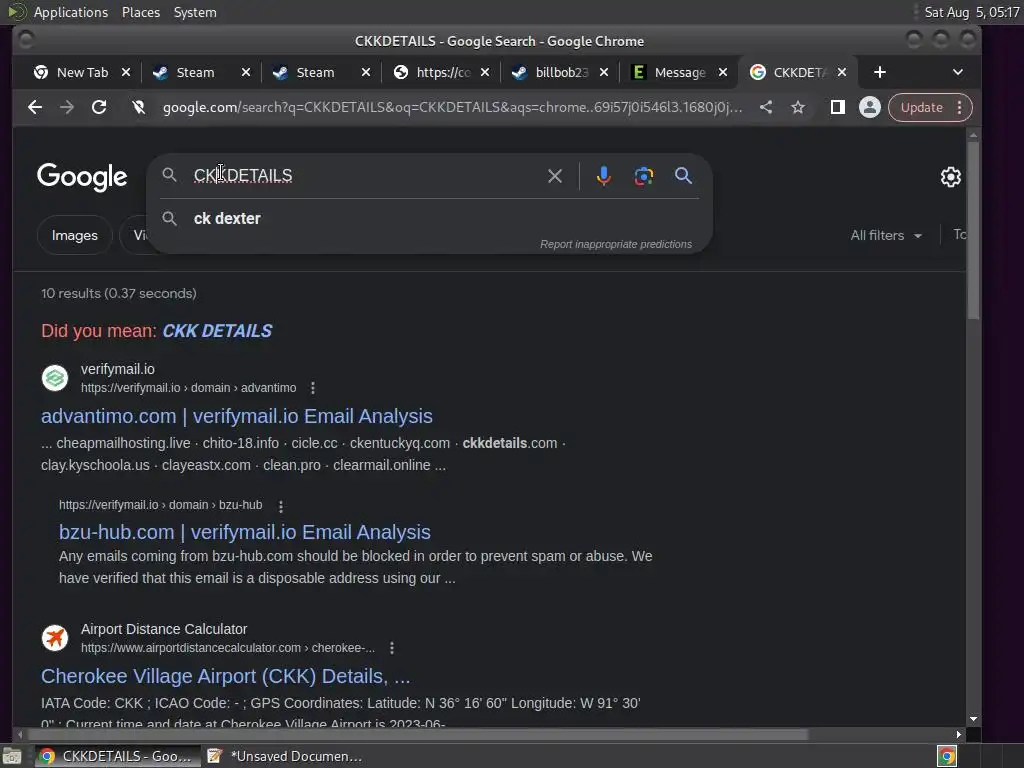Image resolution: width=1024 pixels, height=768 pixels.
Task: Open bzu-hub.com verifymail.io Email Analysis result
Action: pyautogui.click(x=244, y=532)
